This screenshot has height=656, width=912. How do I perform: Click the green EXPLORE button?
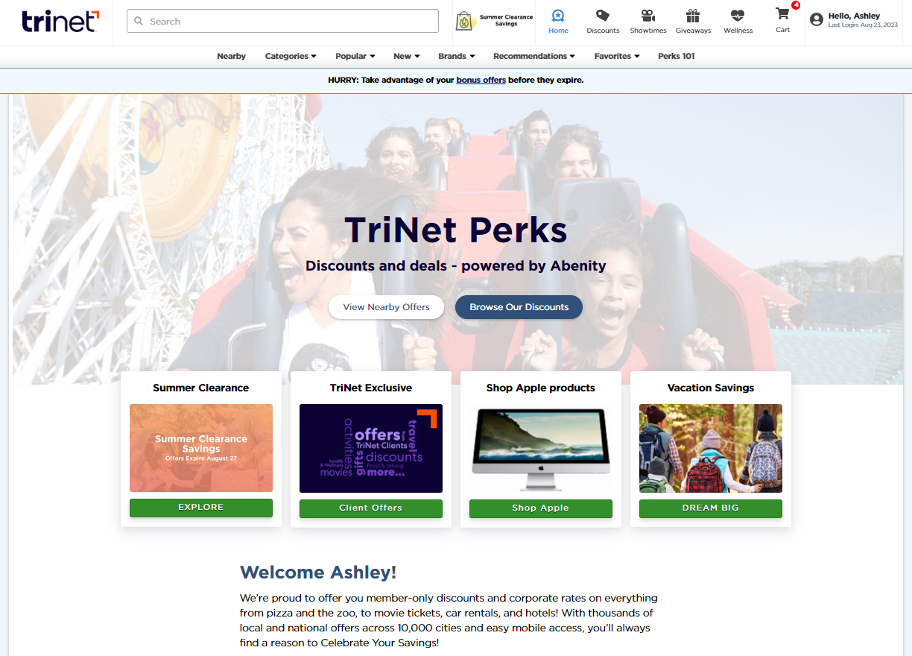tap(201, 508)
